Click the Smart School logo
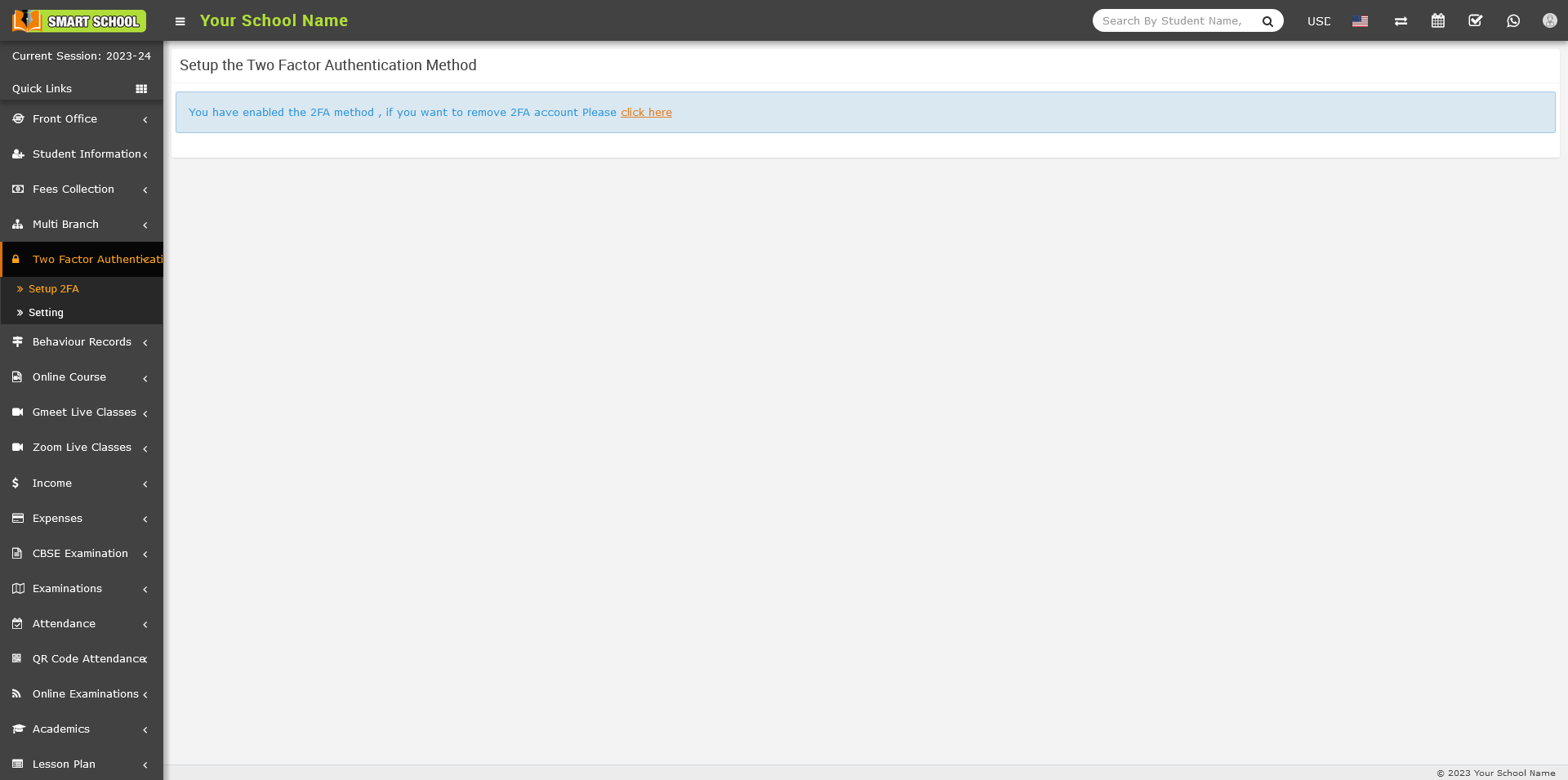This screenshot has height=780, width=1568. coord(79,21)
